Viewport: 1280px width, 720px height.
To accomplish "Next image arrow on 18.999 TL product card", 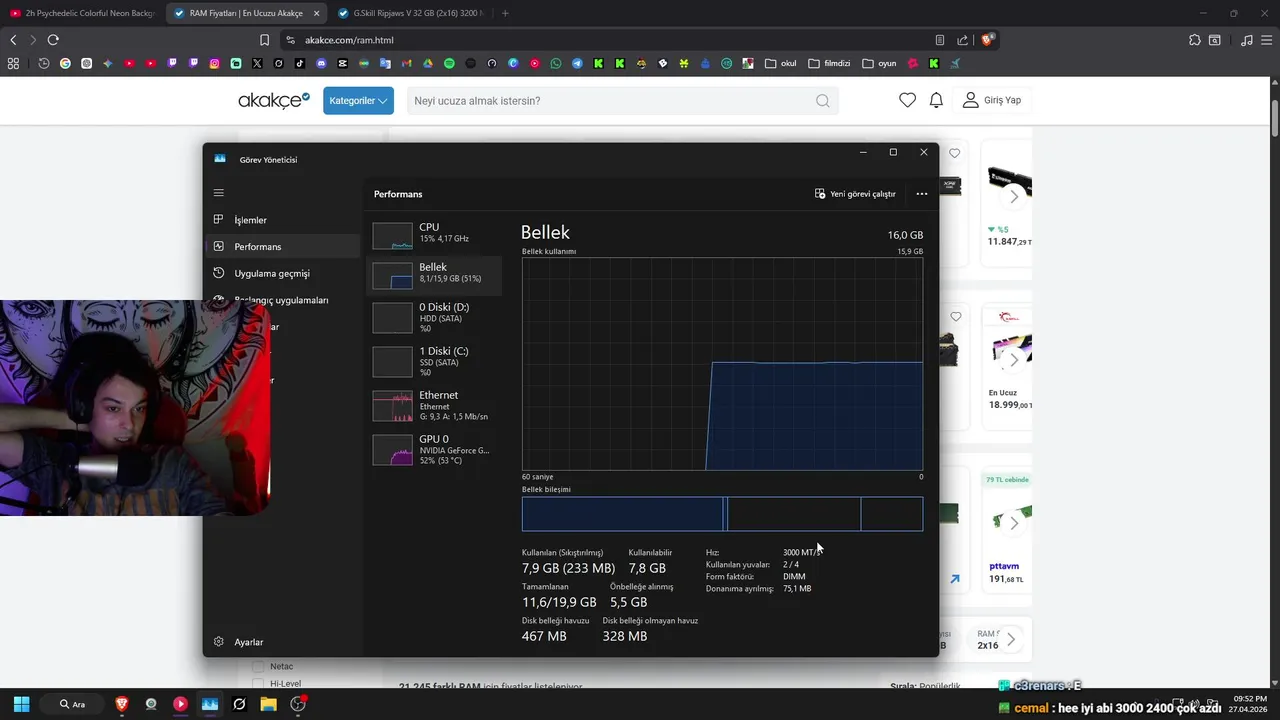I will 1014,359.
